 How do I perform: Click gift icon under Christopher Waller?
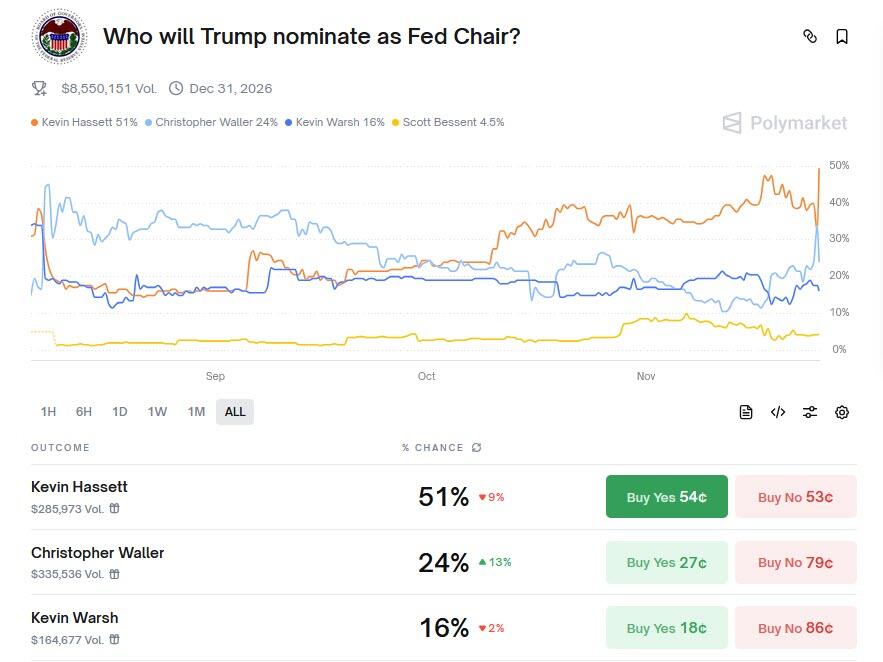coord(115,574)
